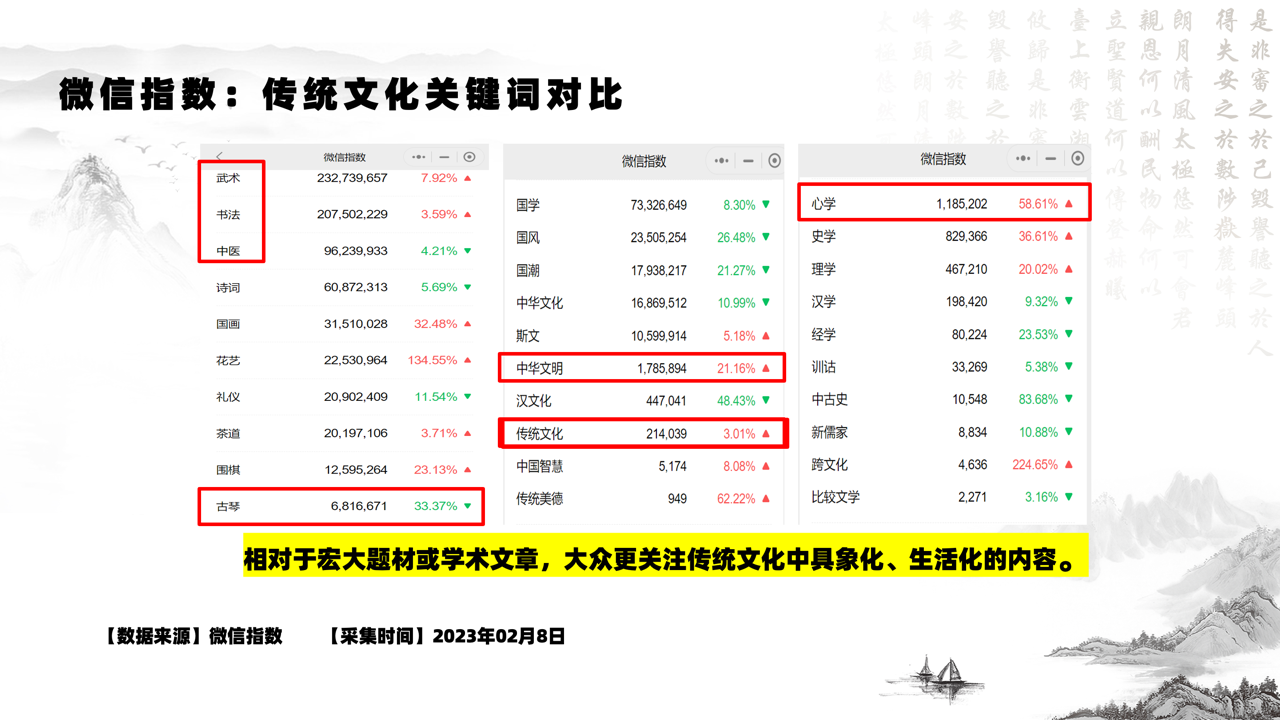This screenshot has height=720, width=1280.
Task: Click the 中华文明 keyword
Action: click(x=540, y=369)
